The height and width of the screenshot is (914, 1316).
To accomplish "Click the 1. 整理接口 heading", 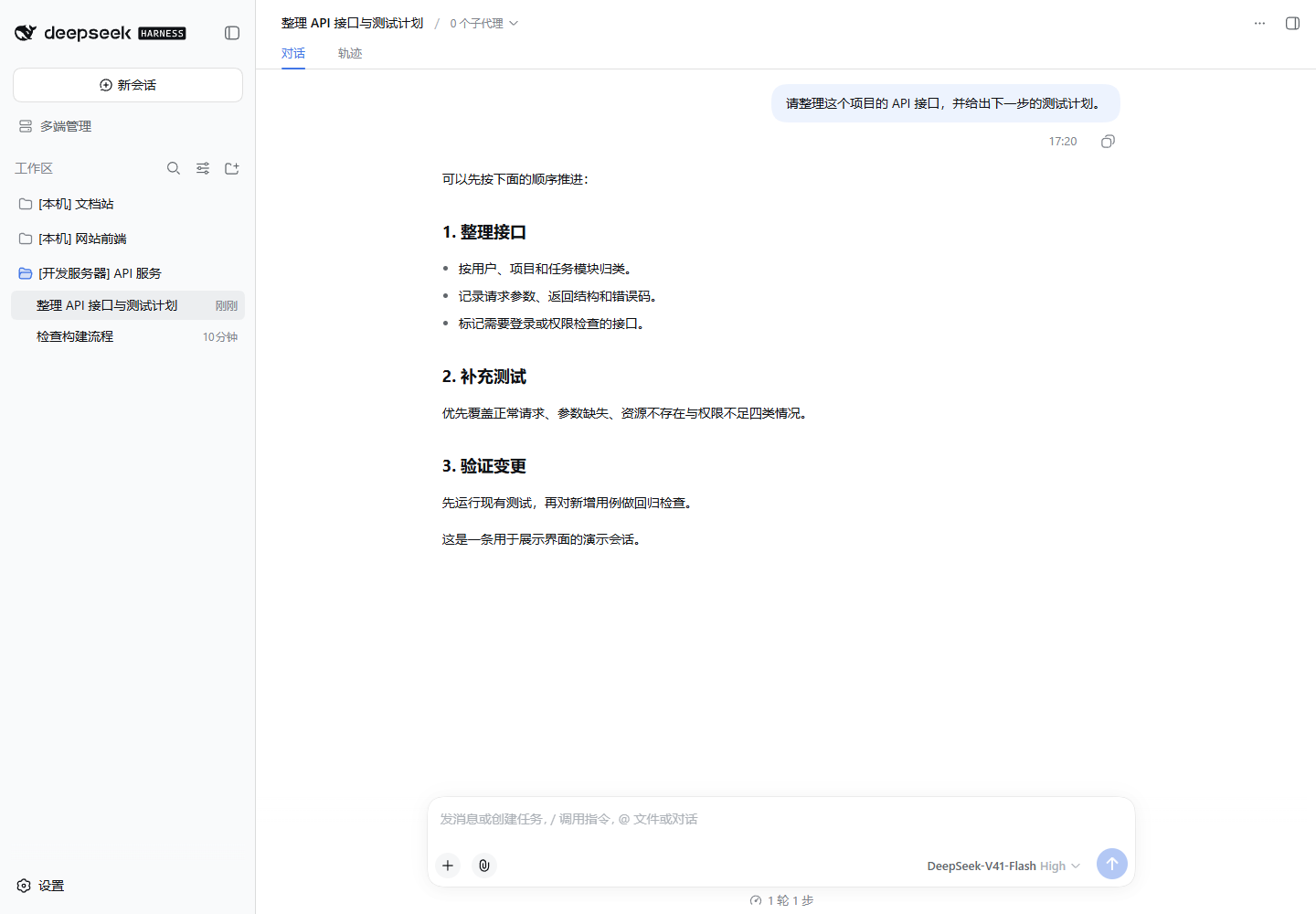I will click(484, 232).
